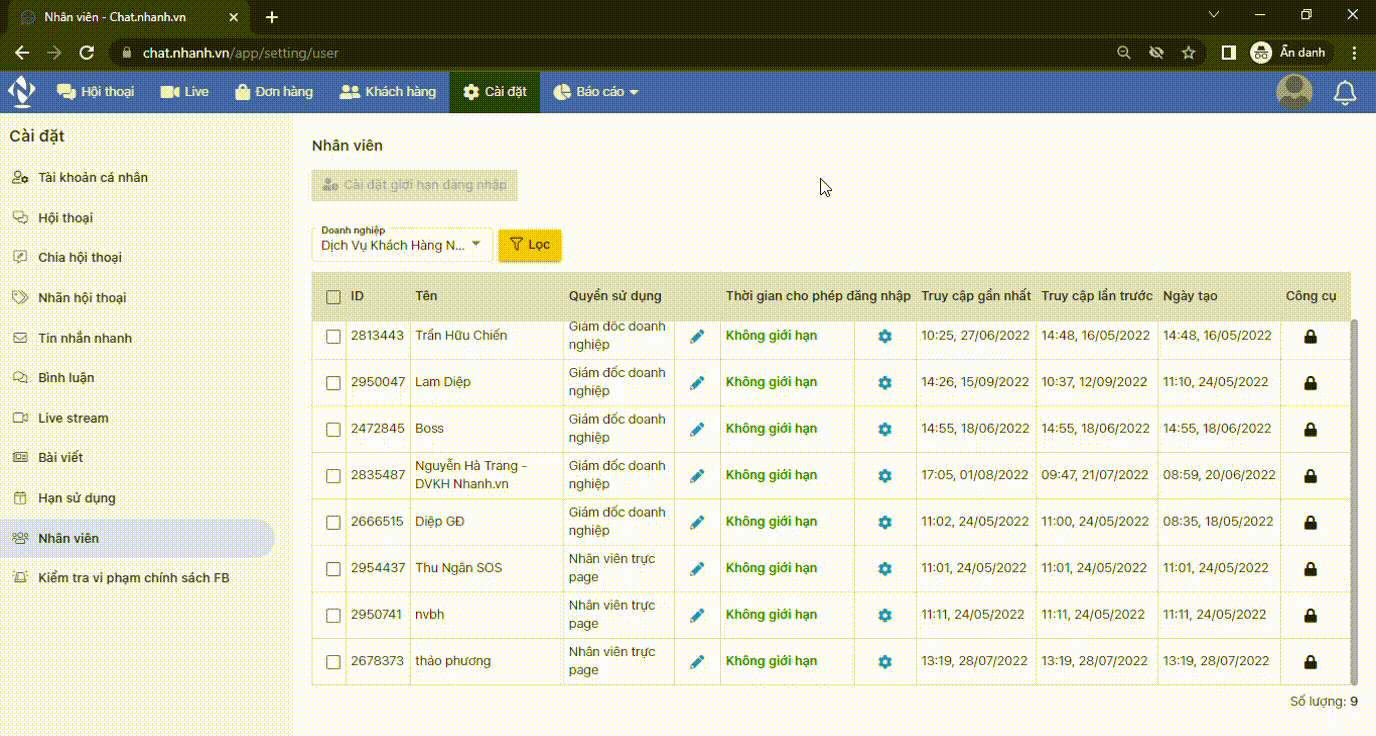Expand the Báo cáo menu

596,92
